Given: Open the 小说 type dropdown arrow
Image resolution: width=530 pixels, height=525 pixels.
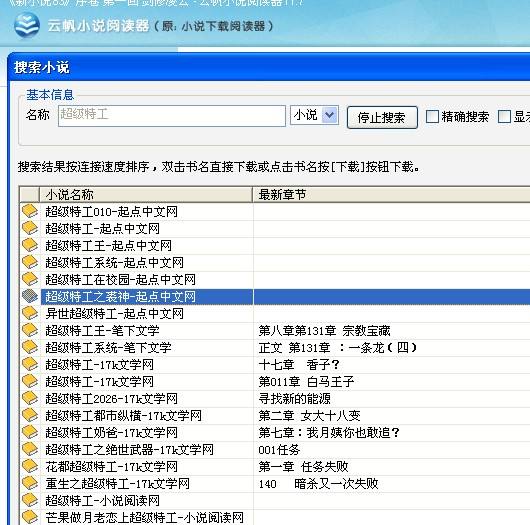Looking at the screenshot, I should (x=330, y=115).
